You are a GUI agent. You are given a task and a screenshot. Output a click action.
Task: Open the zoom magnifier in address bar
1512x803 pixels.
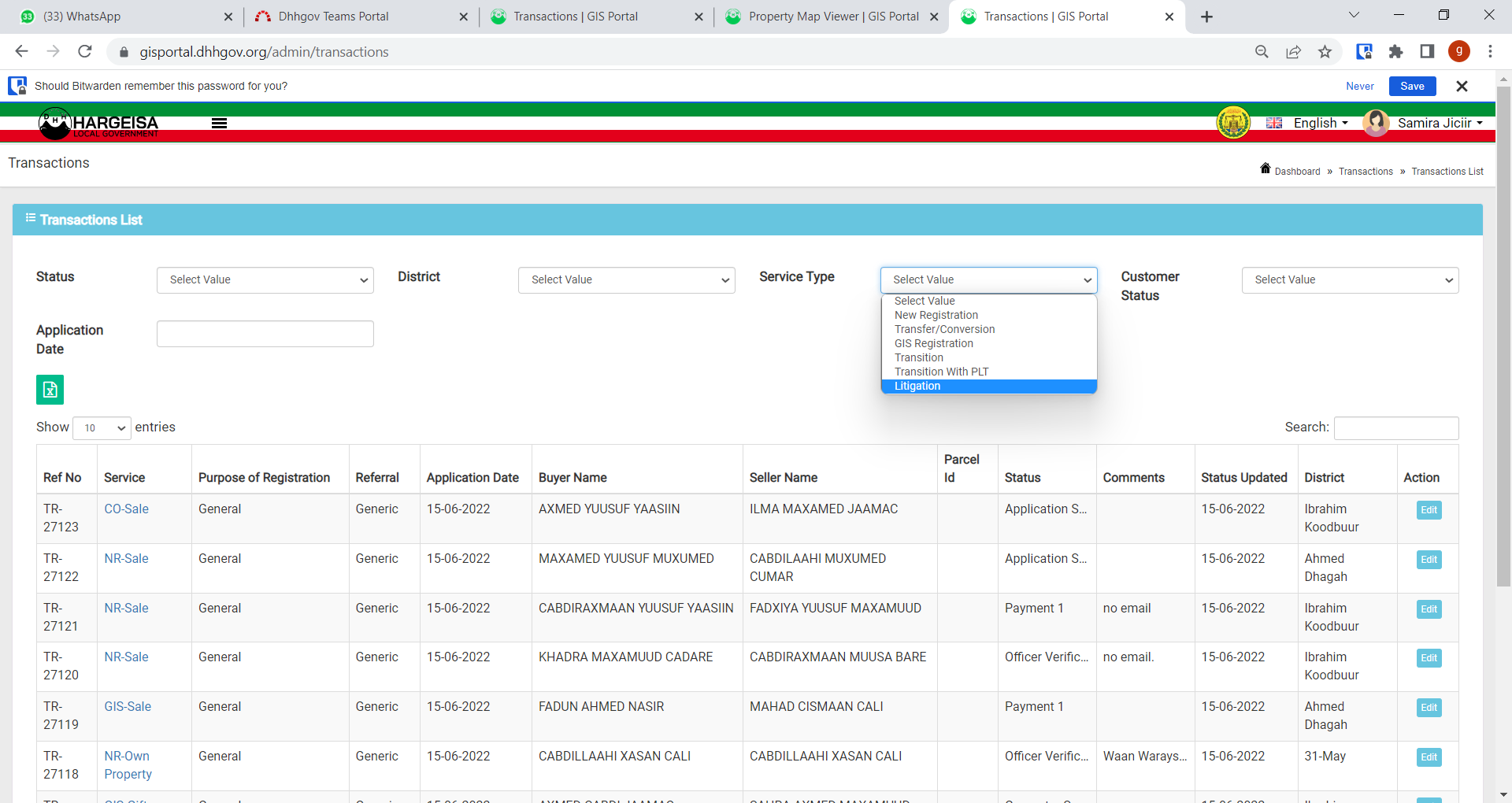tap(1262, 51)
